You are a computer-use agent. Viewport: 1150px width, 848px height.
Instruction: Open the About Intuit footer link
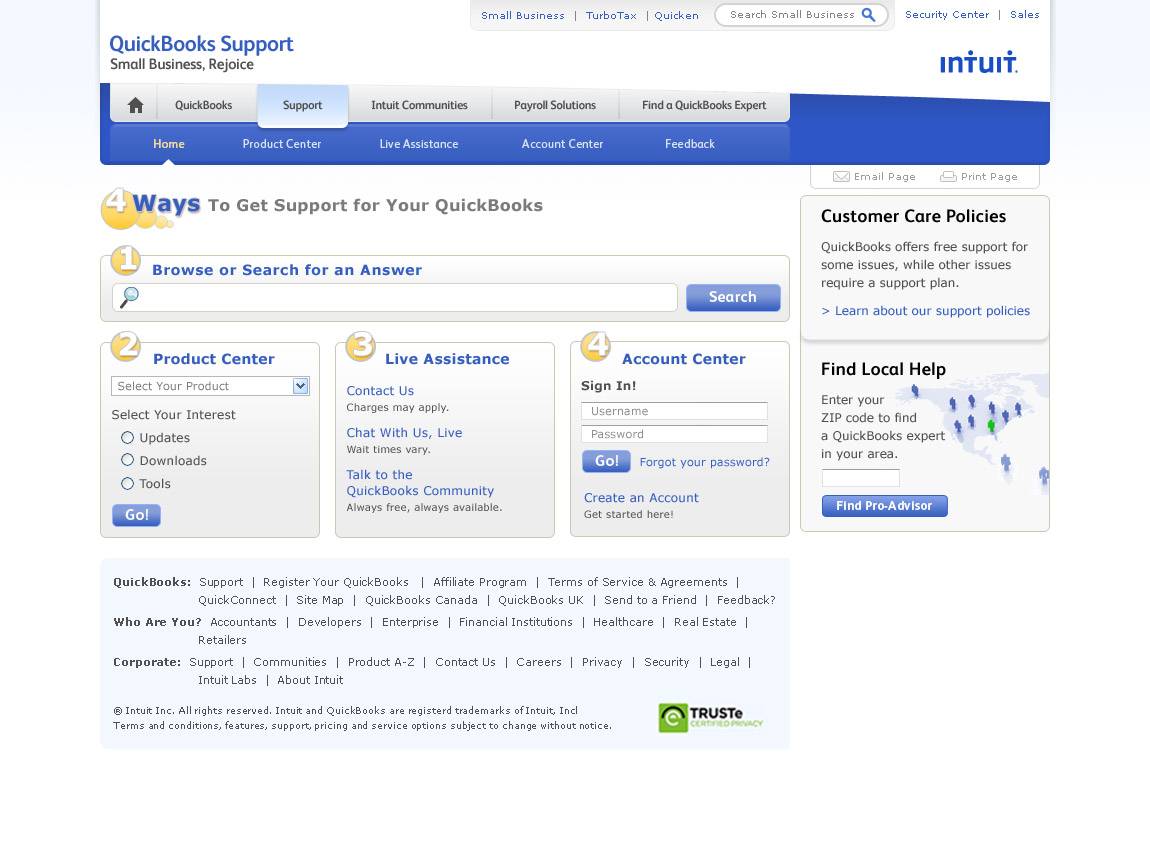pyautogui.click(x=310, y=680)
